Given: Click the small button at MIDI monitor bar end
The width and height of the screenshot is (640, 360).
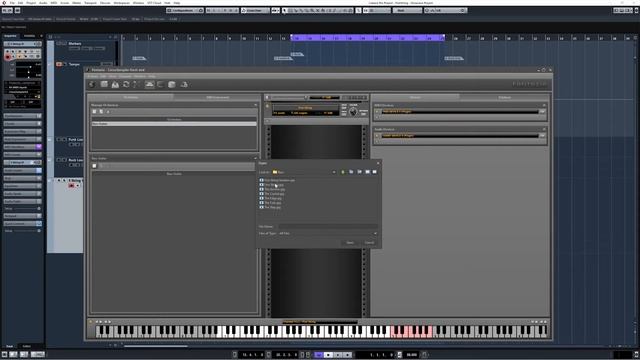Looking at the screenshot, I should (x=542, y=111).
